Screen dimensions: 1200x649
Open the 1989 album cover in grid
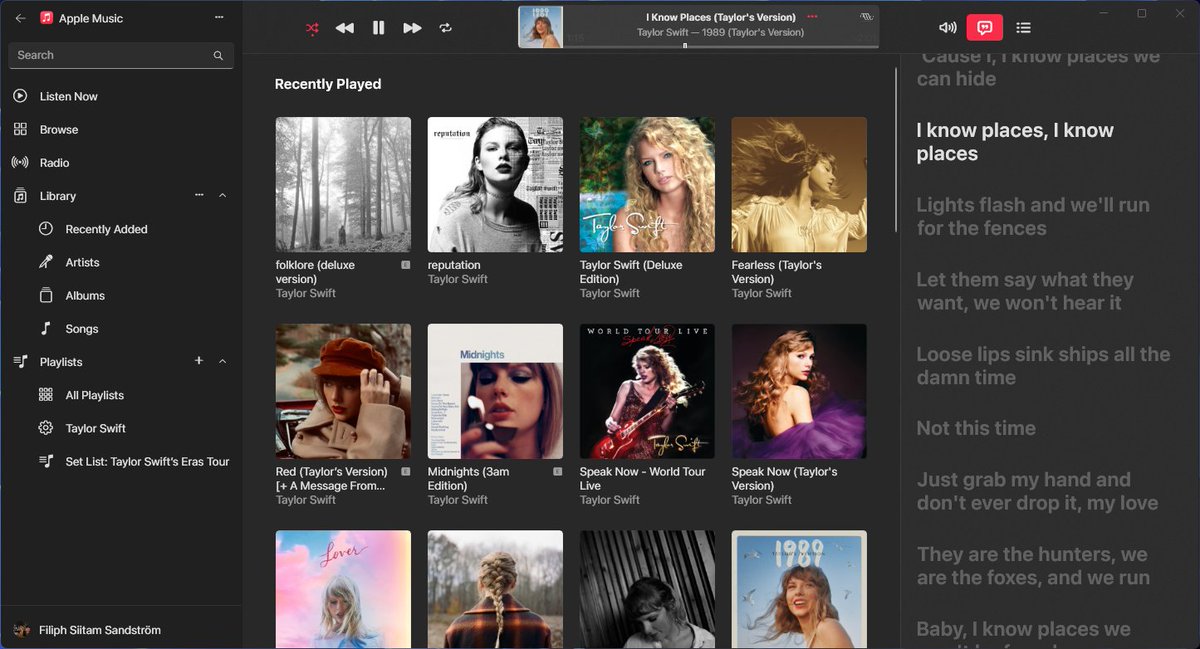(799, 590)
